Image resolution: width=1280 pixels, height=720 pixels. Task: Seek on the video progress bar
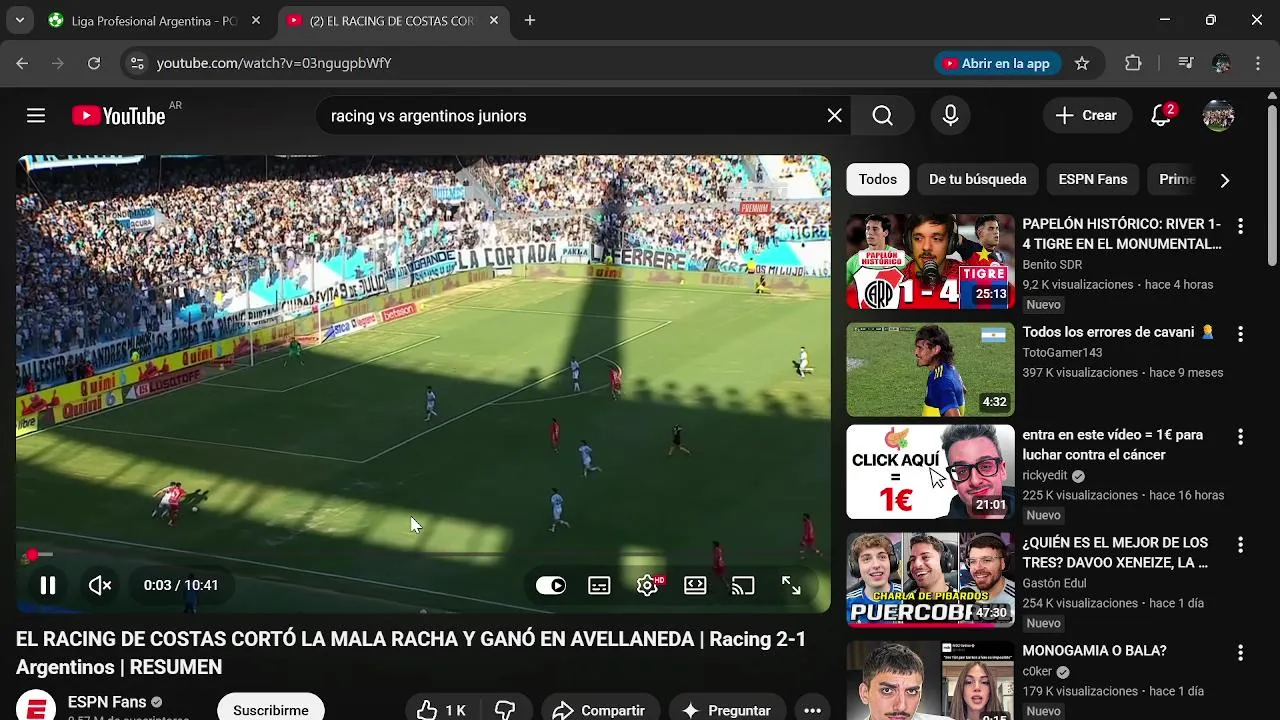(423, 555)
